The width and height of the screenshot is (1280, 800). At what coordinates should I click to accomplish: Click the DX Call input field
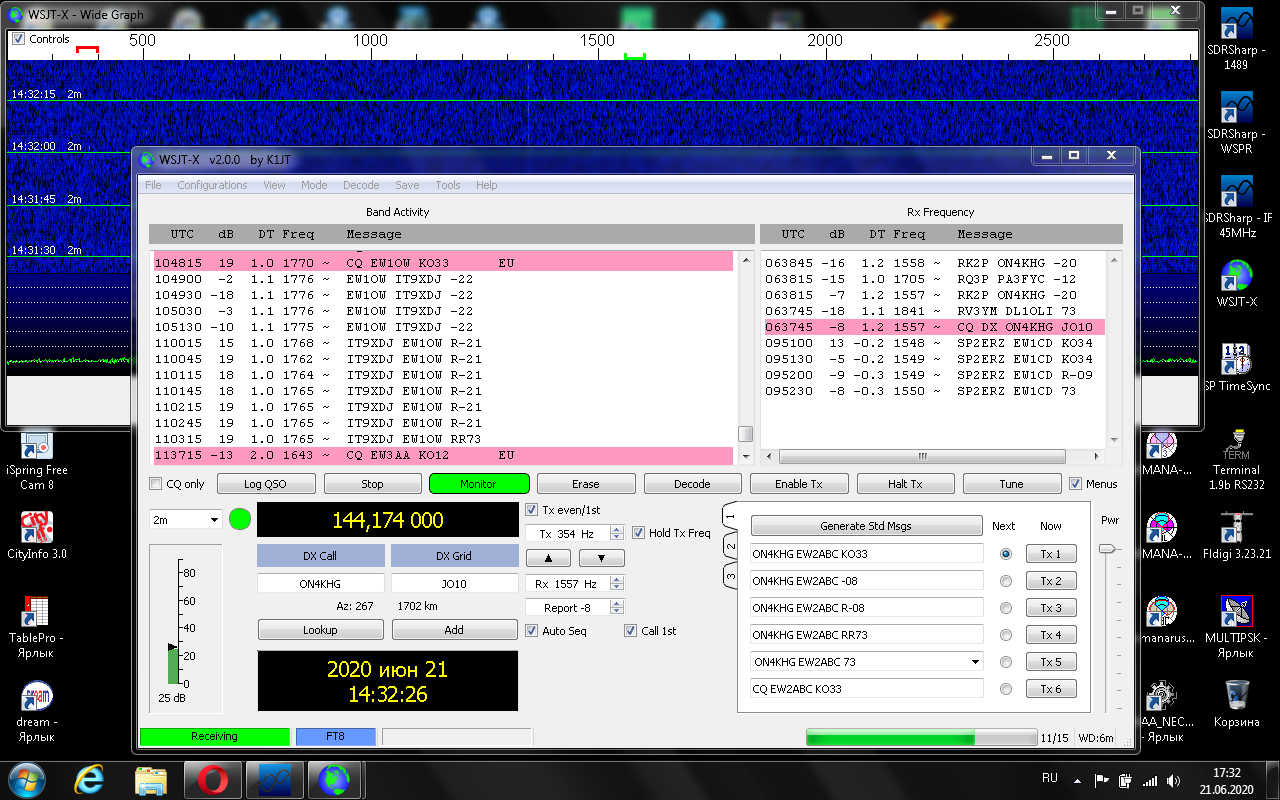point(320,584)
